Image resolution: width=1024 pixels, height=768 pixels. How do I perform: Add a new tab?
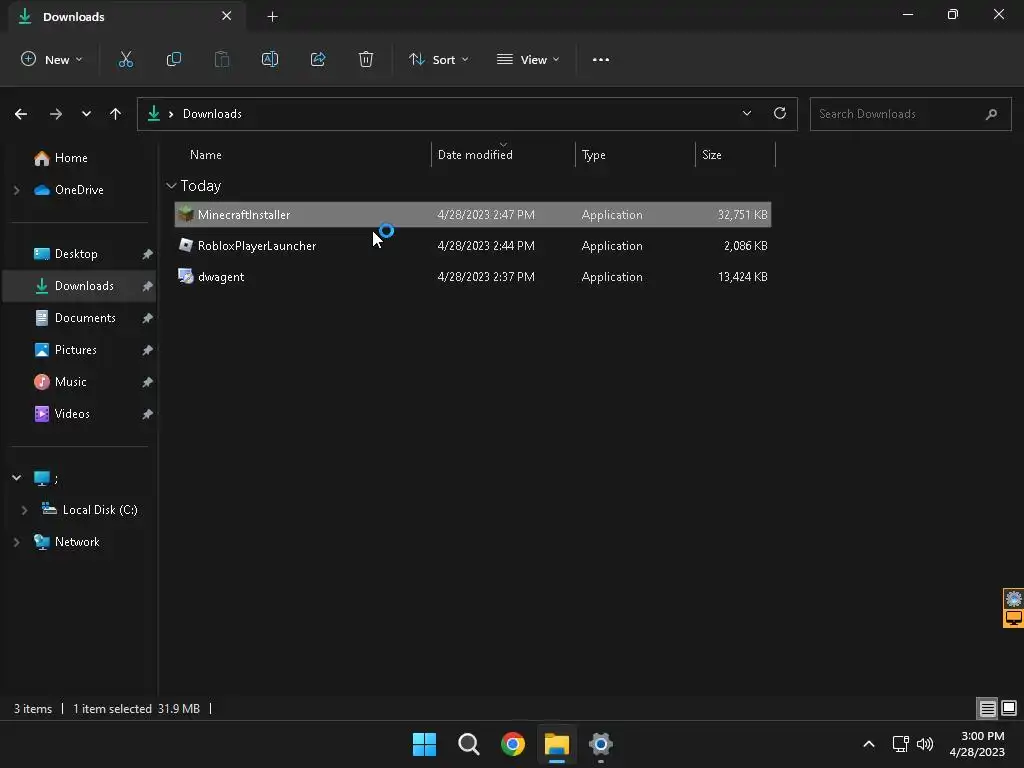[272, 17]
